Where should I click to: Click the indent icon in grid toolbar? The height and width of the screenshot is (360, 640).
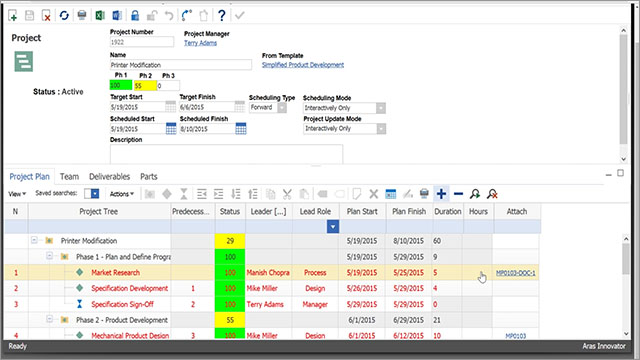coord(219,194)
